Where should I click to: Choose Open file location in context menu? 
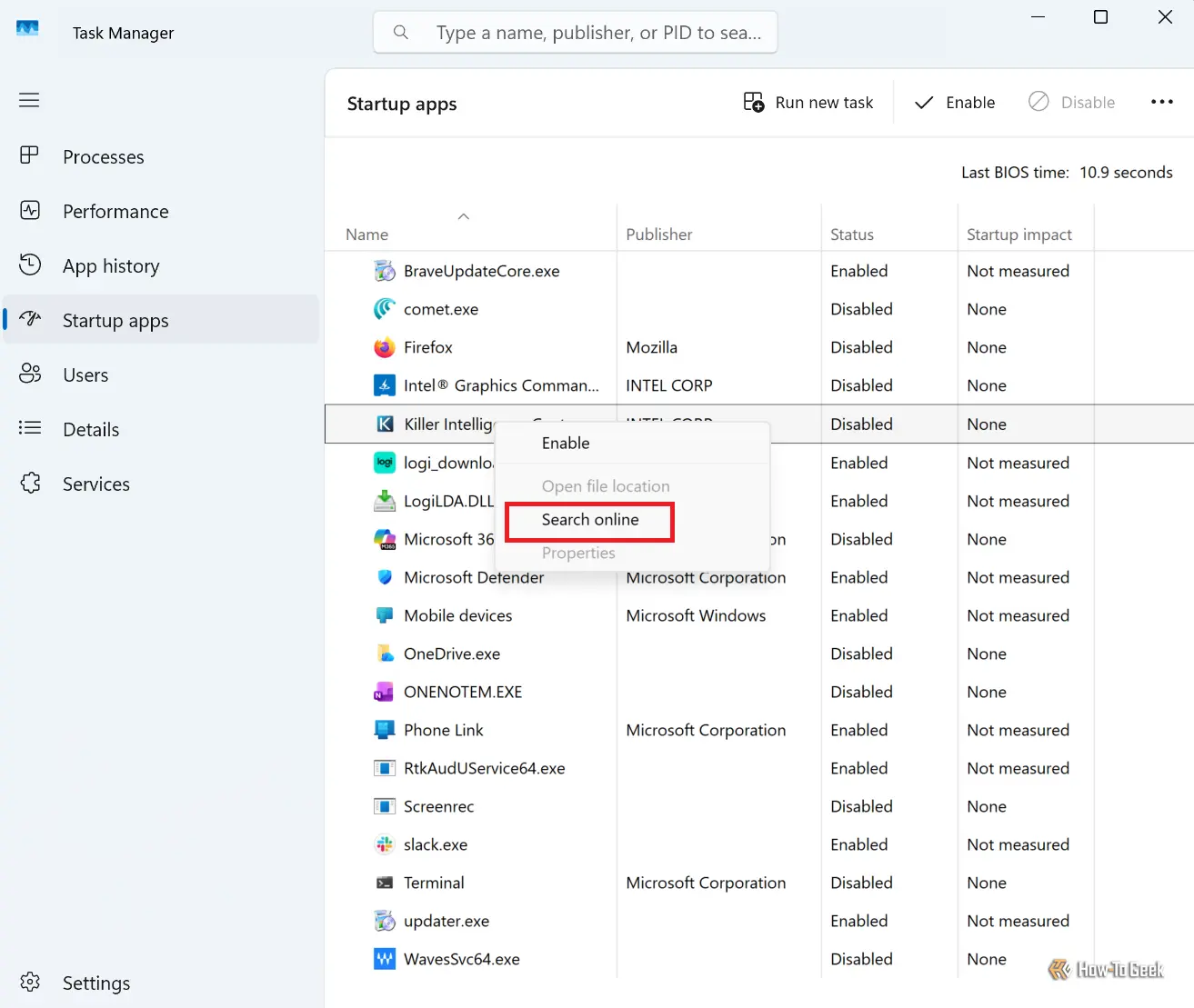632,486
